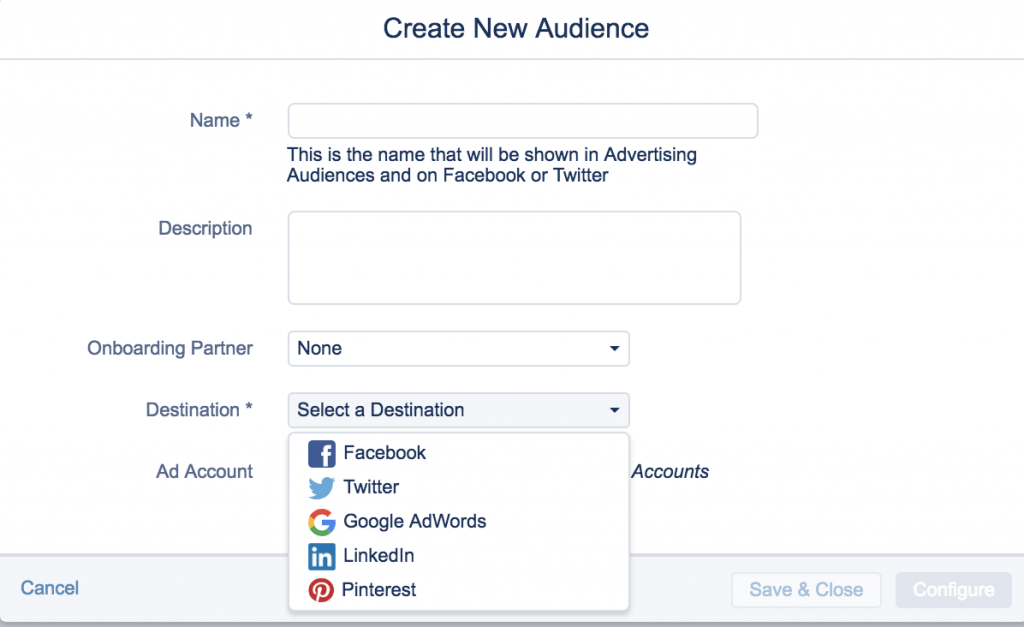Click the Onboarding Partner label

click(x=170, y=348)
